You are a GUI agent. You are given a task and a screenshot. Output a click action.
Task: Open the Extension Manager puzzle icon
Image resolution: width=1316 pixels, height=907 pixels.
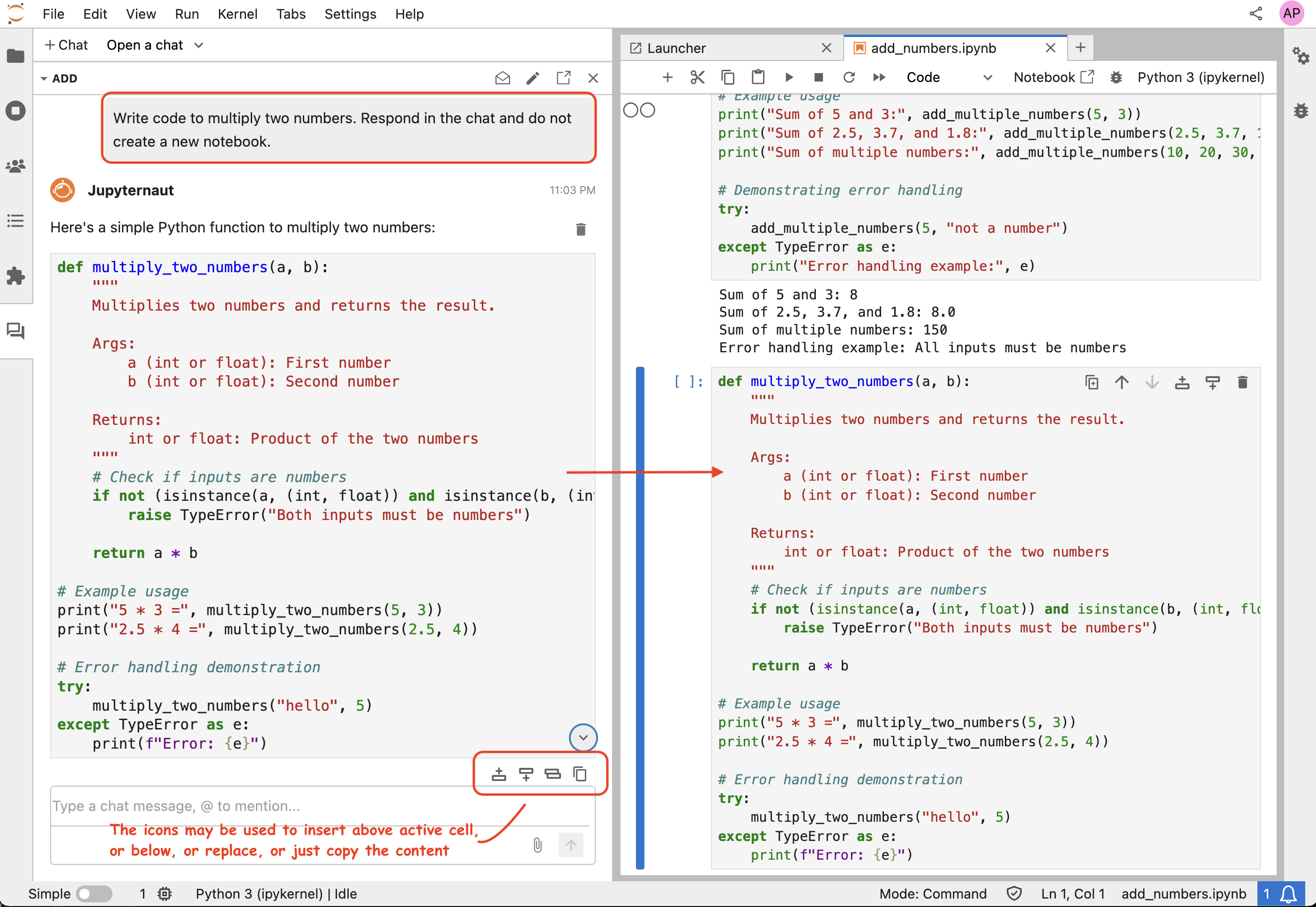tap(16, 276)
